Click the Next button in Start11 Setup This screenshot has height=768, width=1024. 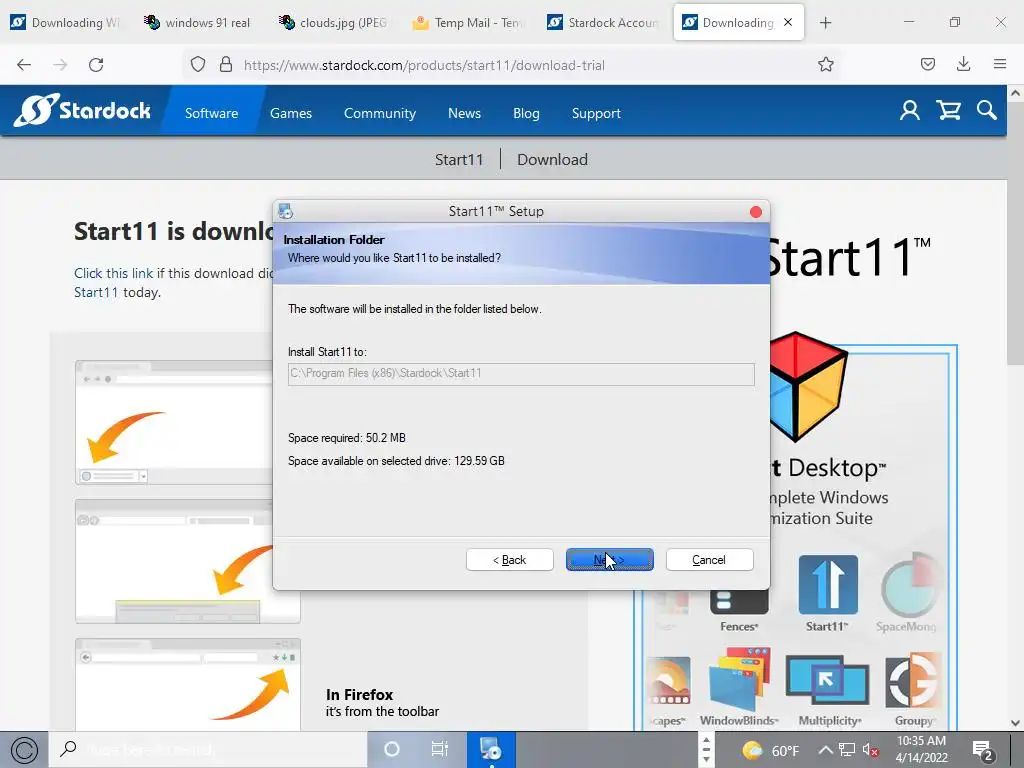tap(609, 560)
